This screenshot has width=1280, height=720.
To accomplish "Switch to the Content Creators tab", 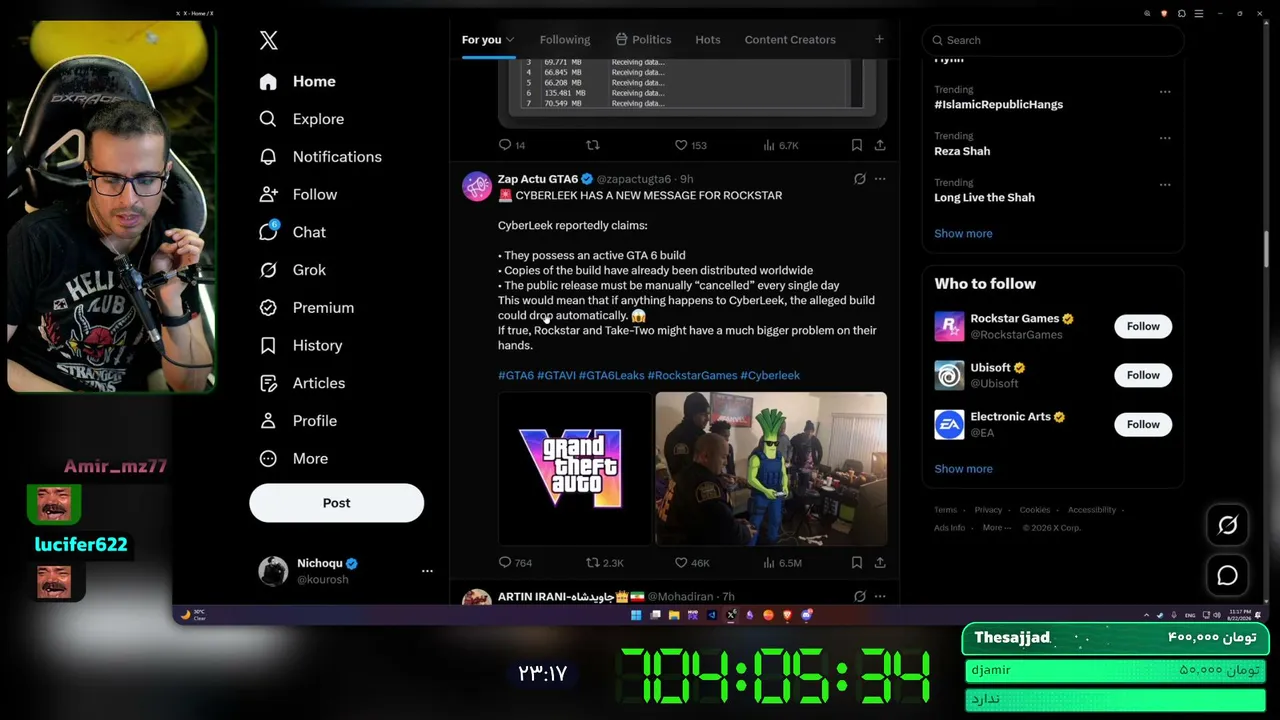I will (790, 40).
